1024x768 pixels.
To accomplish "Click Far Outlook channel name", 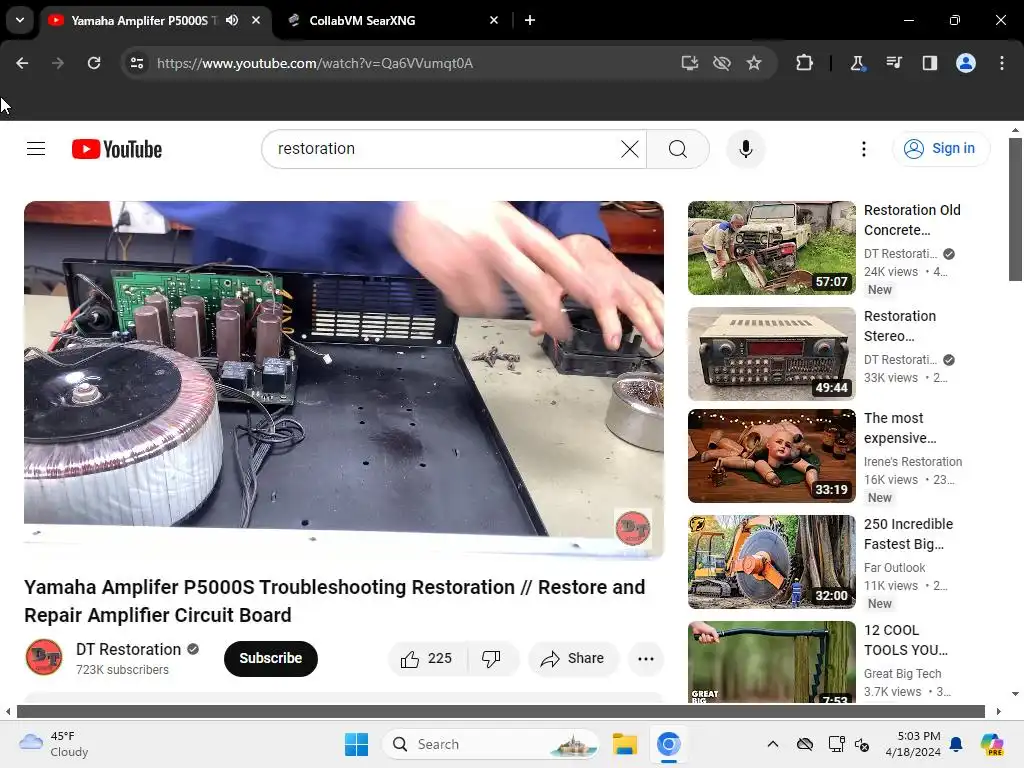I will click(x=895, y=568).
